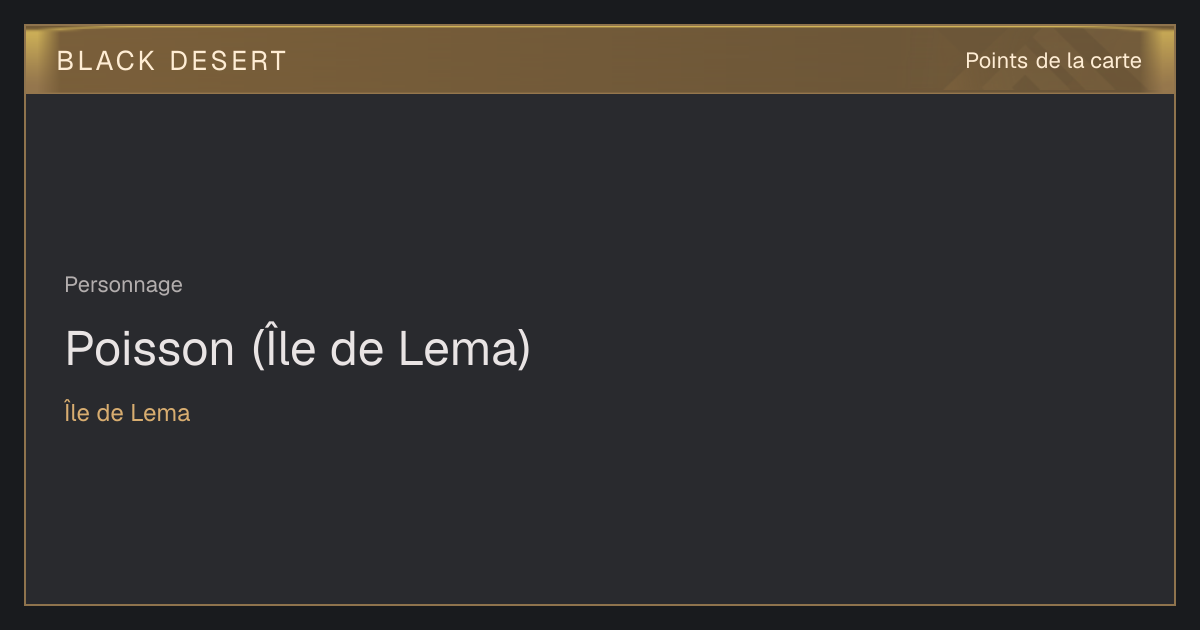Select the Personnage category label
1200x630 pixels.
pos(123,285)
